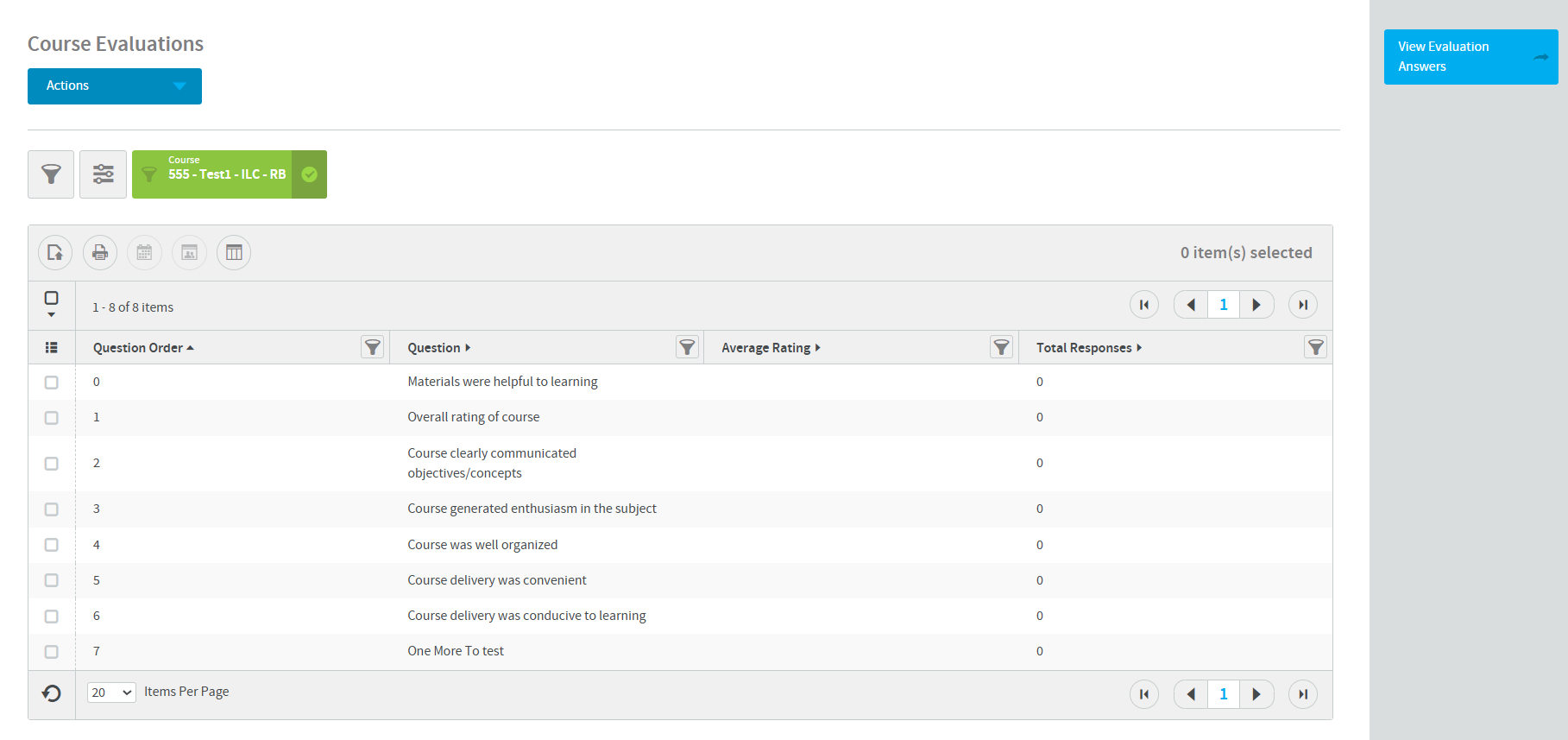Check the row for Course delivery was convenient
Image resolution: width=1568 pixels, height=740 pixels.
point(52,580)
